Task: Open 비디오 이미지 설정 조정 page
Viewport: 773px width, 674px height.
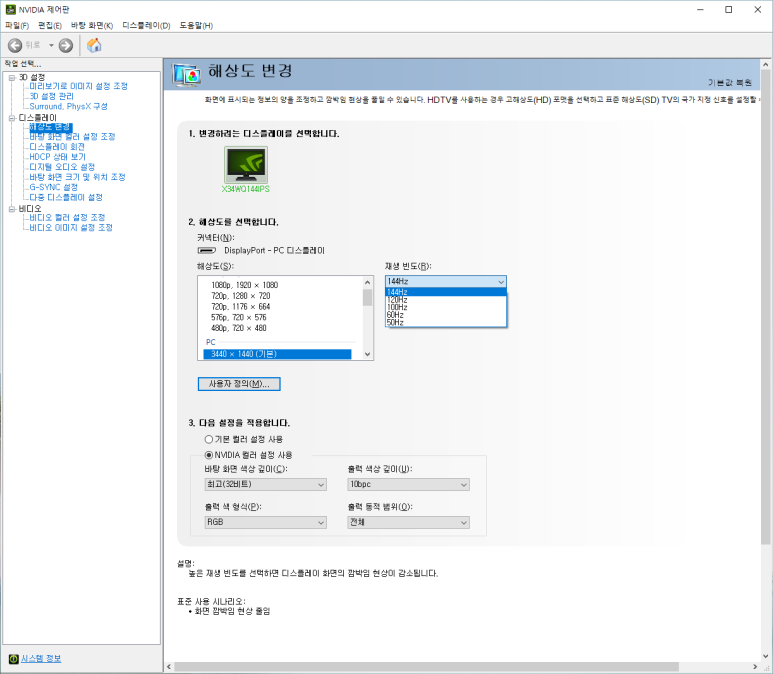Action: click(x=71, y=228)
